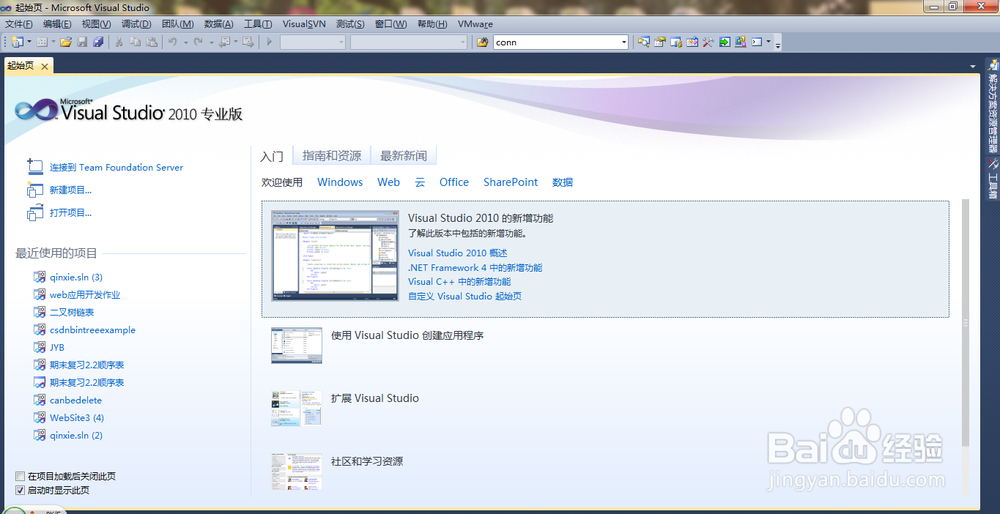
Task: Click the Copy toolbar icon
Action: (x=135, y=42)
